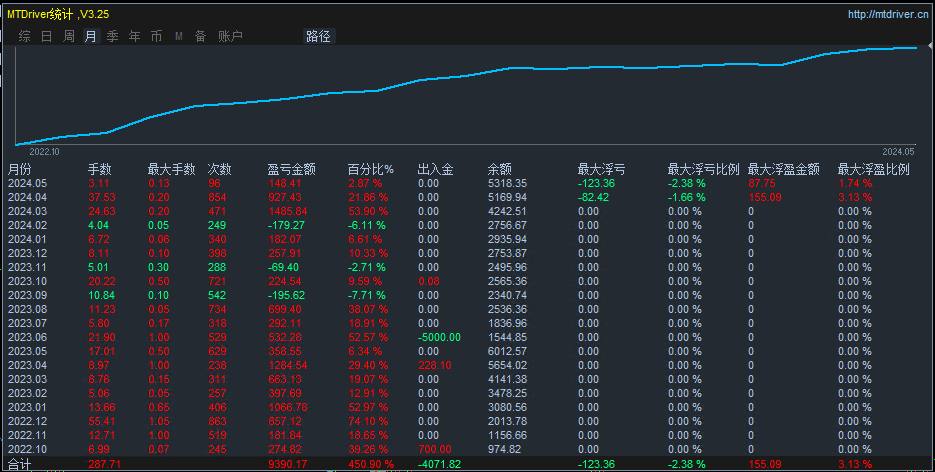Open the M tab
This screenshot has height=472, width=935.
[x=178, y=36]
